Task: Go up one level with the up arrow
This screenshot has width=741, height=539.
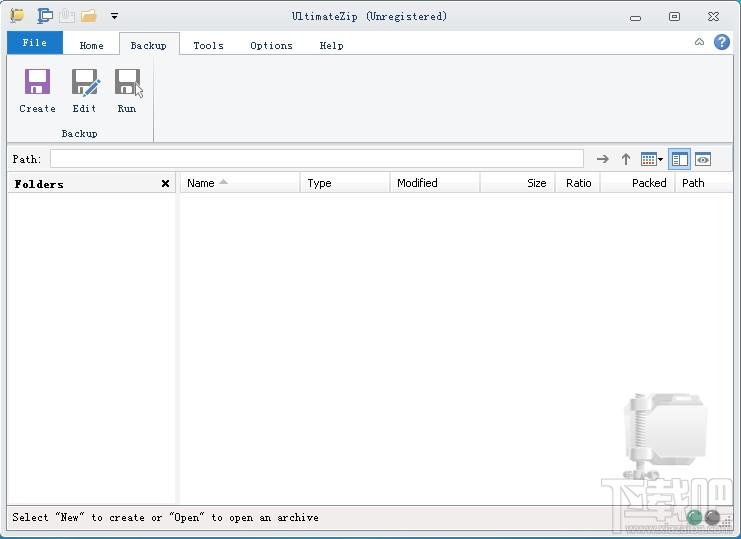Action: [x=626, y=159]
